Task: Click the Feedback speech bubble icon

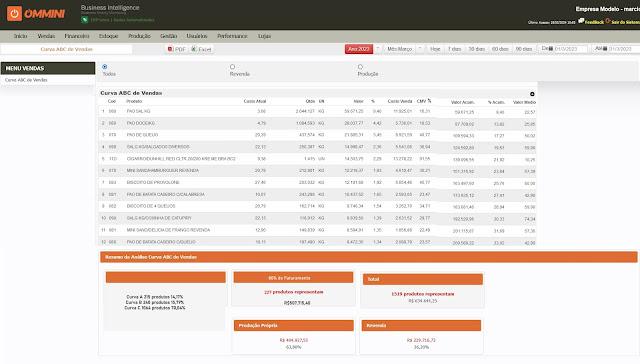Action: [x=581, y=21]
